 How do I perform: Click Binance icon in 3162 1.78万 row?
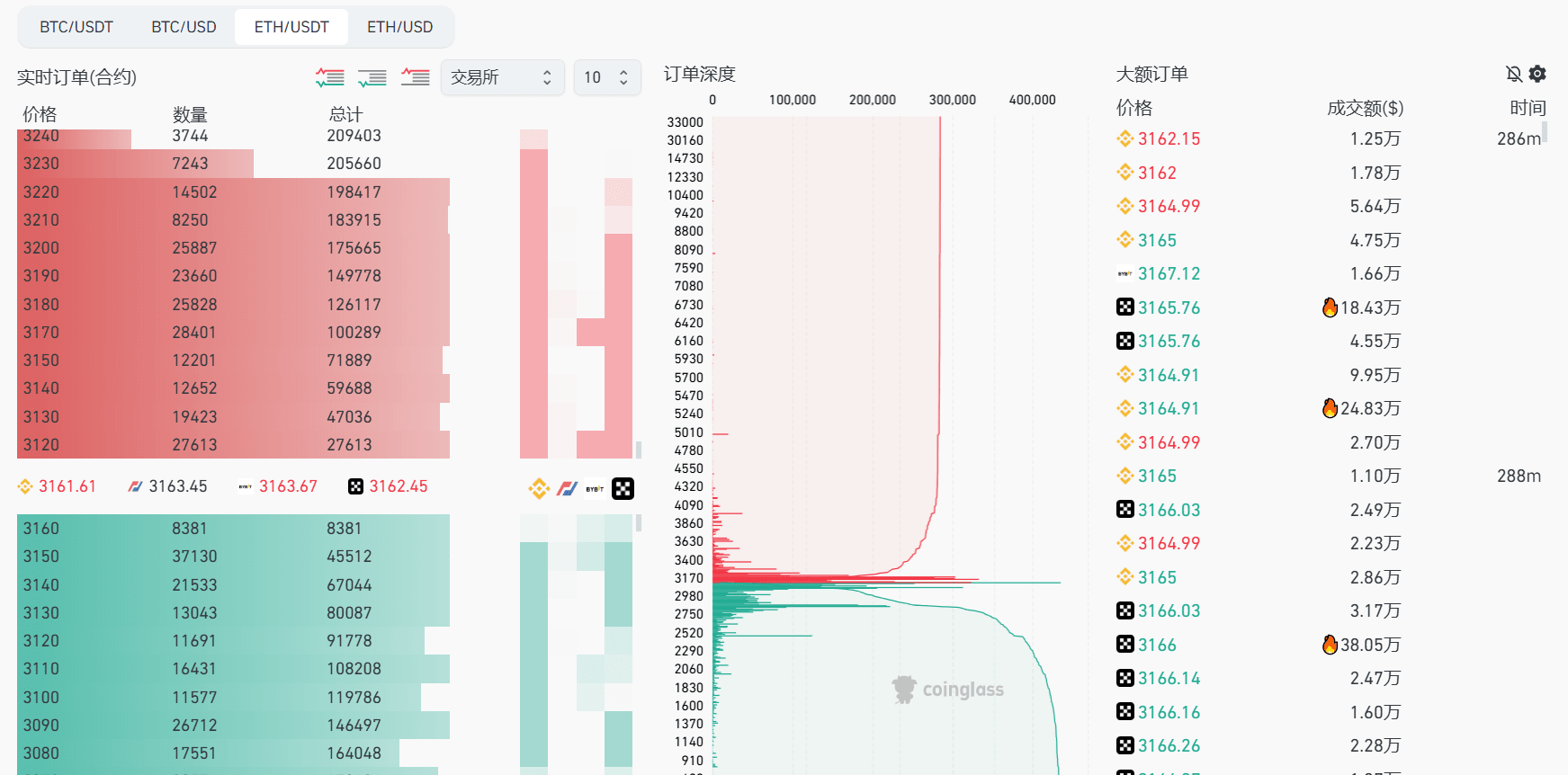click(1124, 173)
